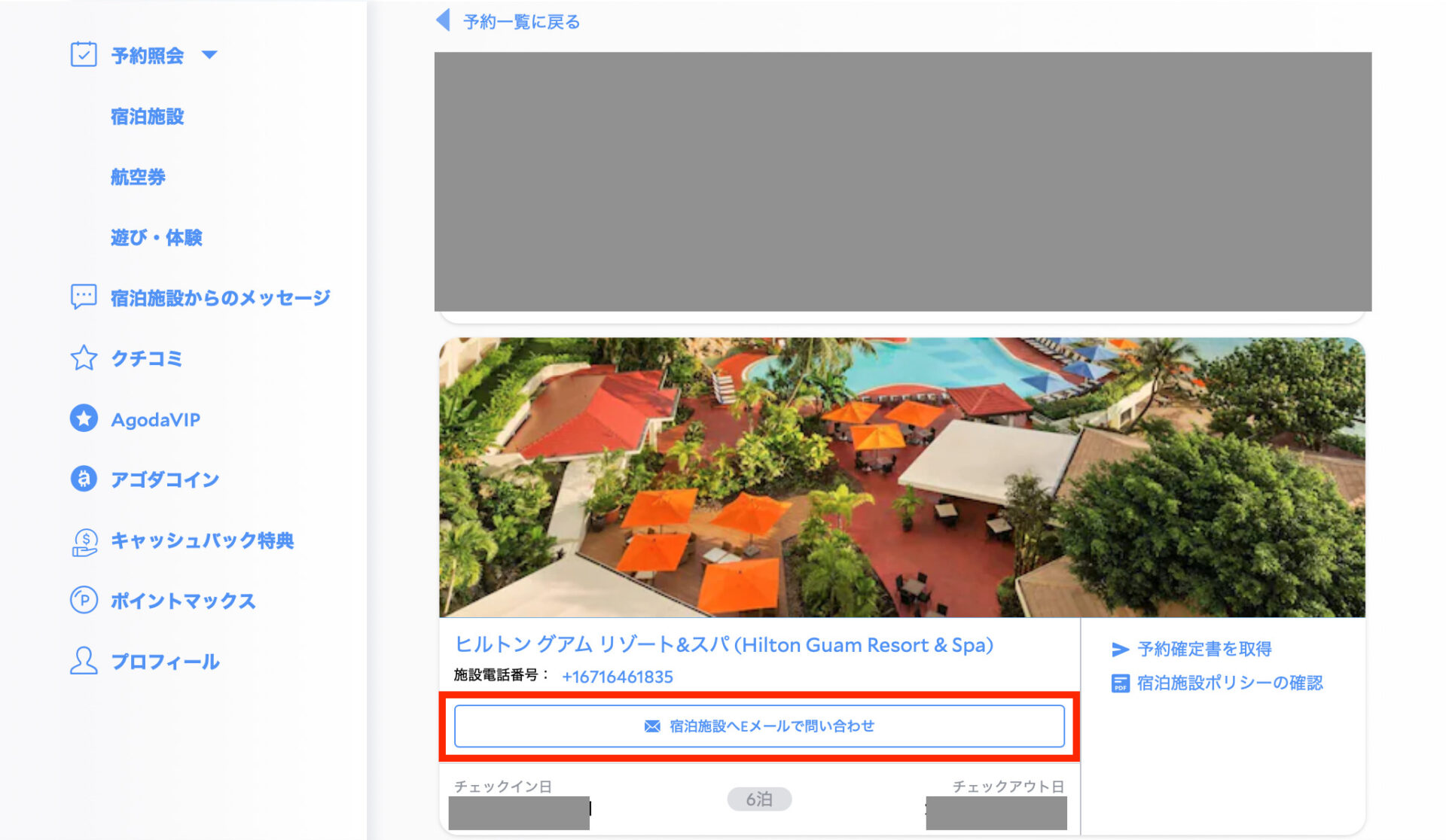1446x840 pixels.
Task: Open キャッシュバック特典 page
Action: pyautogui.click(x=202, y=540)
